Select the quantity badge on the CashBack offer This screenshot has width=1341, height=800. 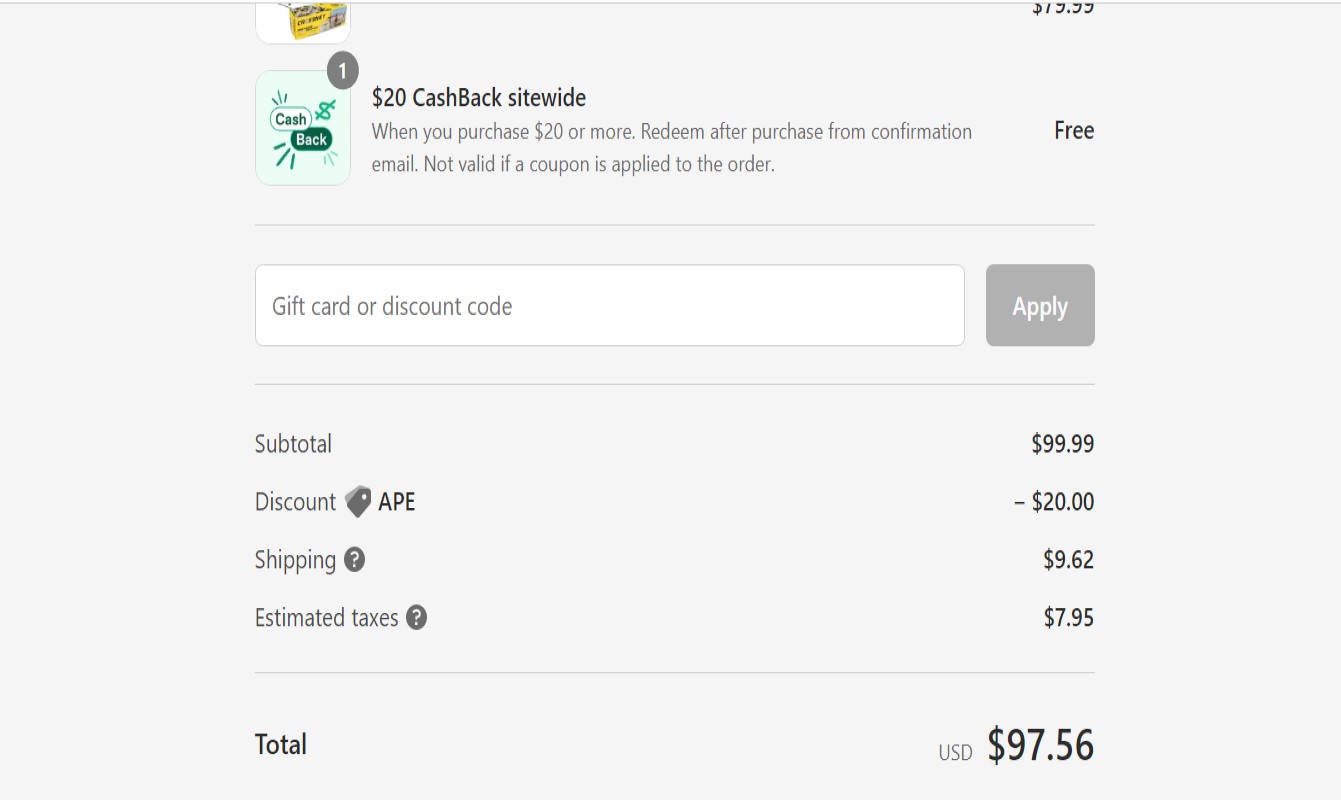(344, 70)
